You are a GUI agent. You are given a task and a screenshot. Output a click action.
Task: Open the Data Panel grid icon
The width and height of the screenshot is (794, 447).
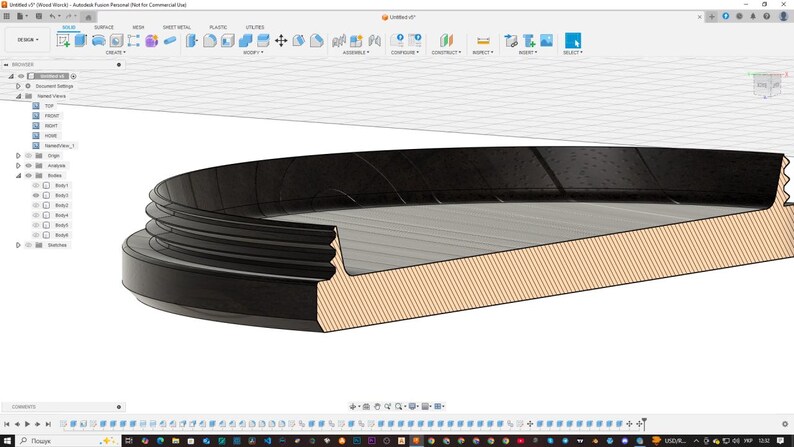pos(6,16)
